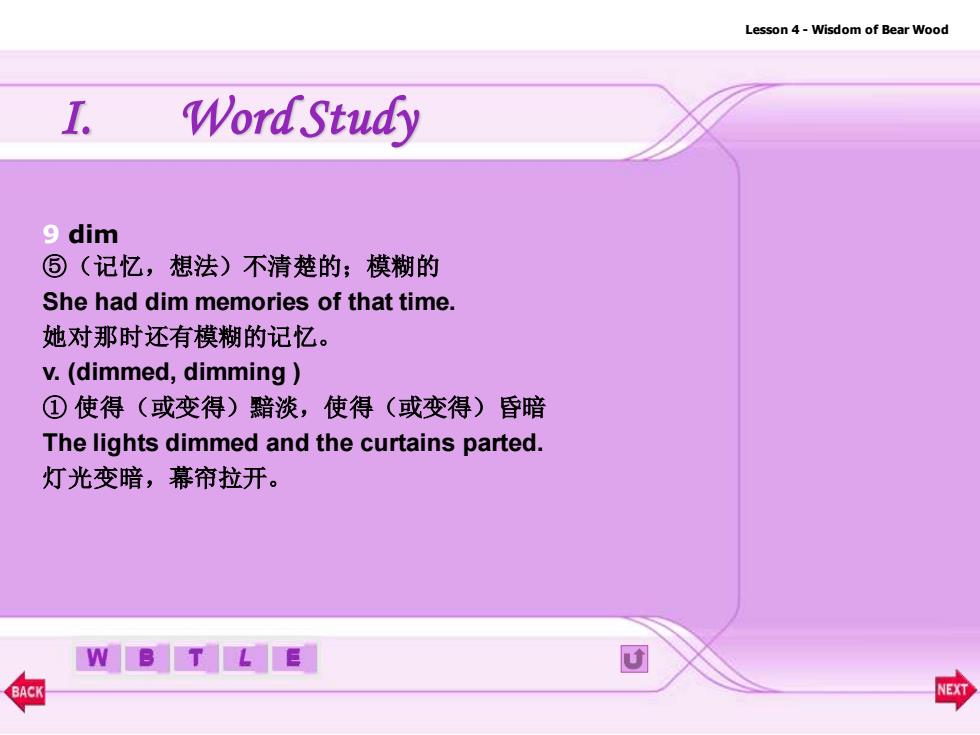Select the headword 'dim'
The image size is (980, 735).
click(93, 234)
